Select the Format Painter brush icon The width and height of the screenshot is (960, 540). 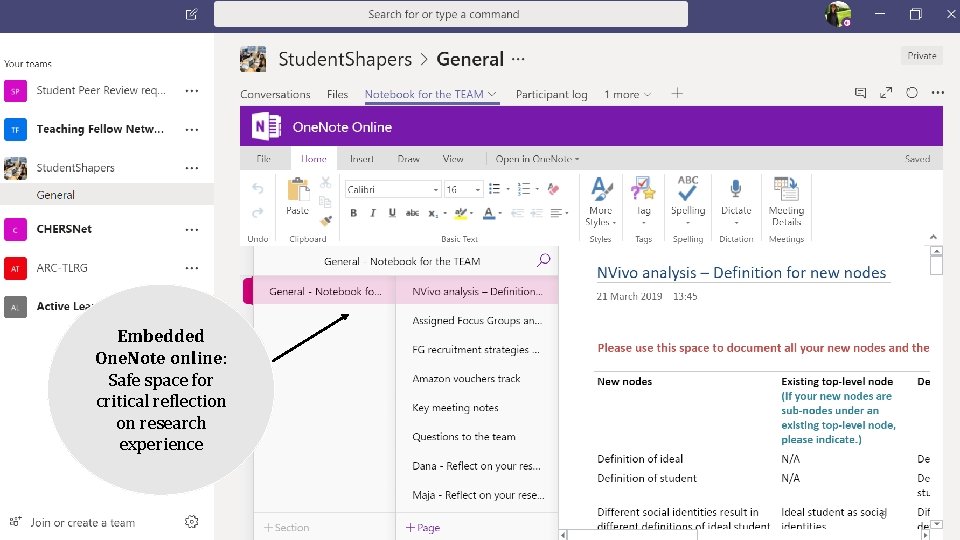click(x=326, y=220)
